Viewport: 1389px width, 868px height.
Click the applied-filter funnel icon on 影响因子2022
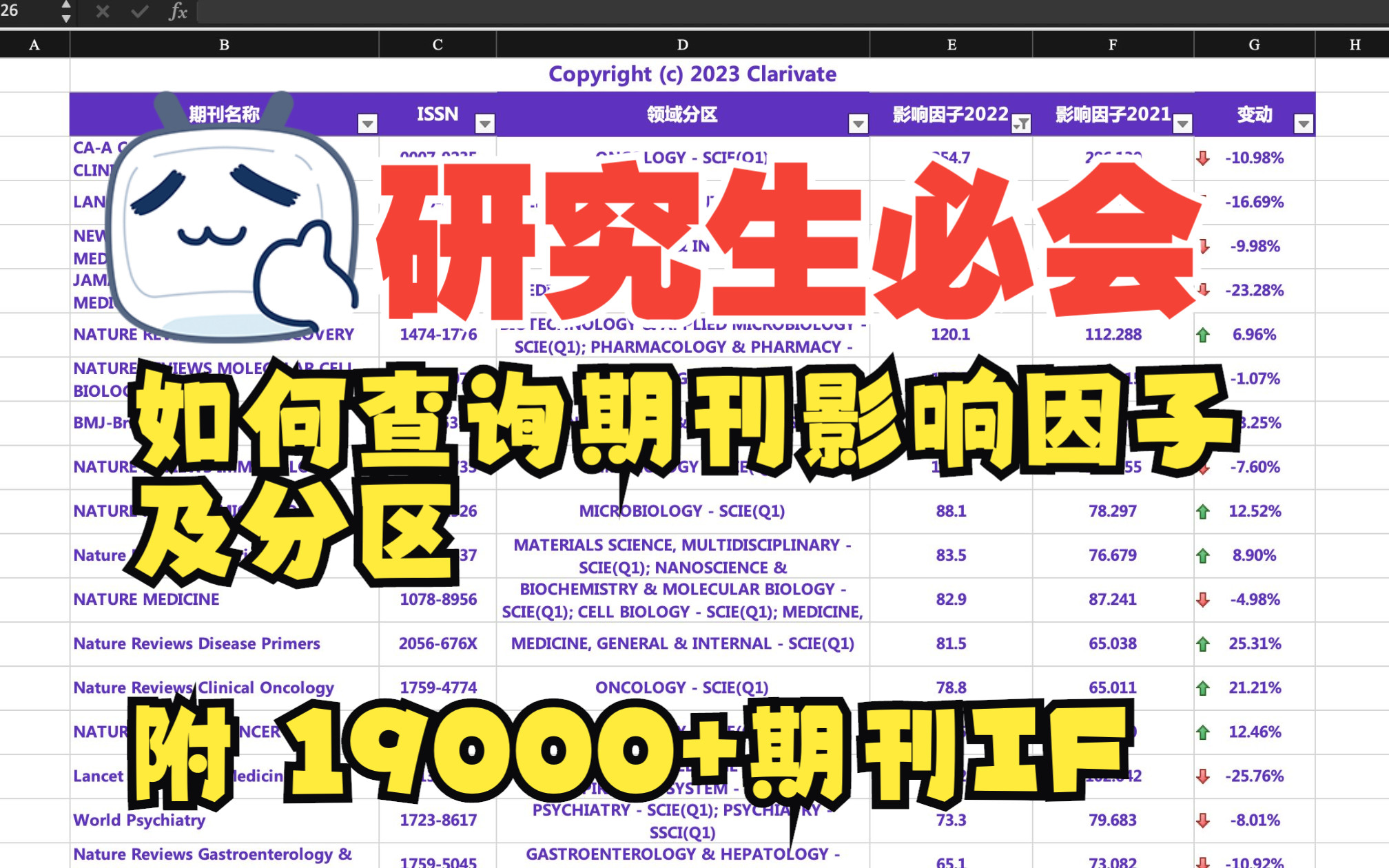(x=1021, y=123)
